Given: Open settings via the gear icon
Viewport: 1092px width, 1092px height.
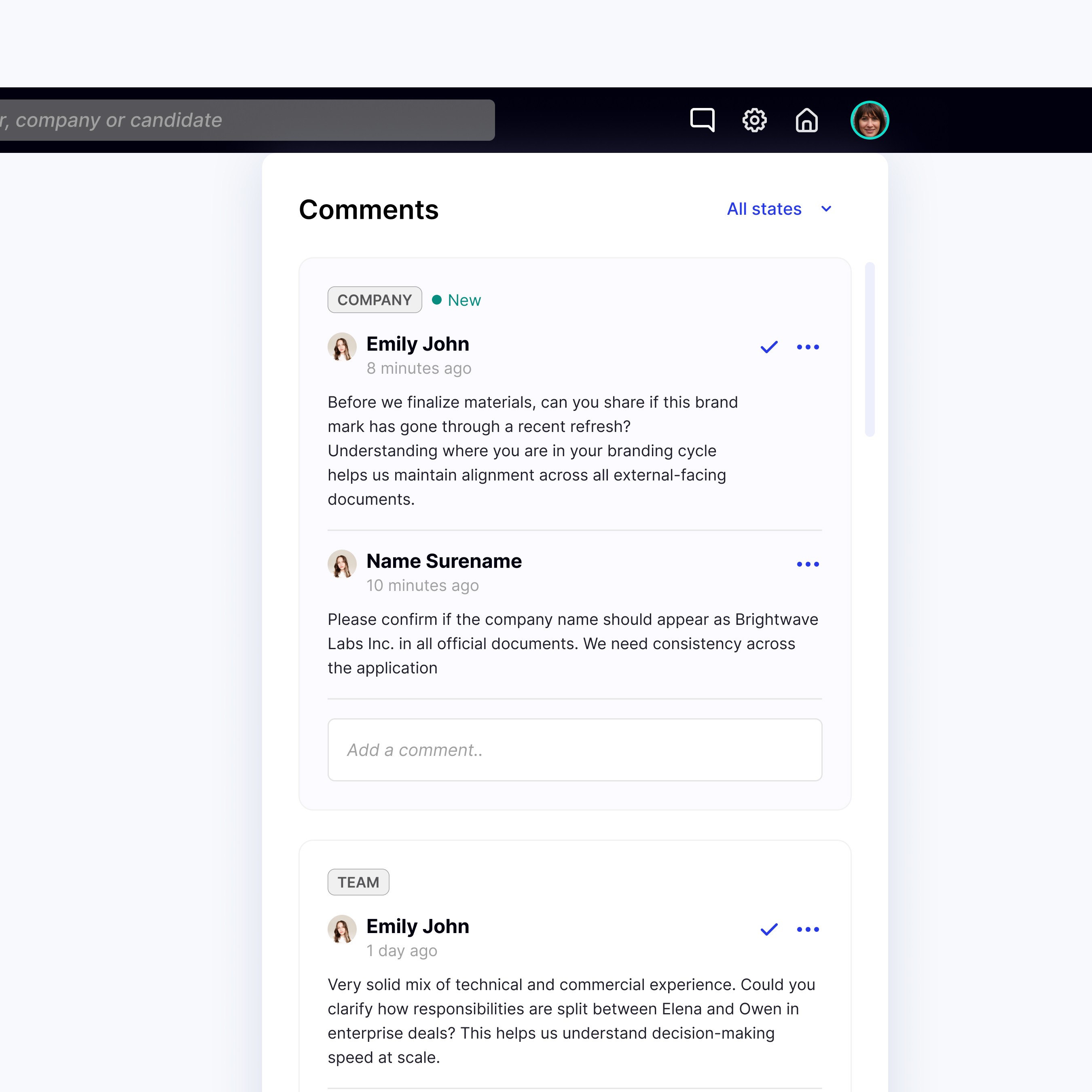Looking at the screenshot, I should (754, 120).
